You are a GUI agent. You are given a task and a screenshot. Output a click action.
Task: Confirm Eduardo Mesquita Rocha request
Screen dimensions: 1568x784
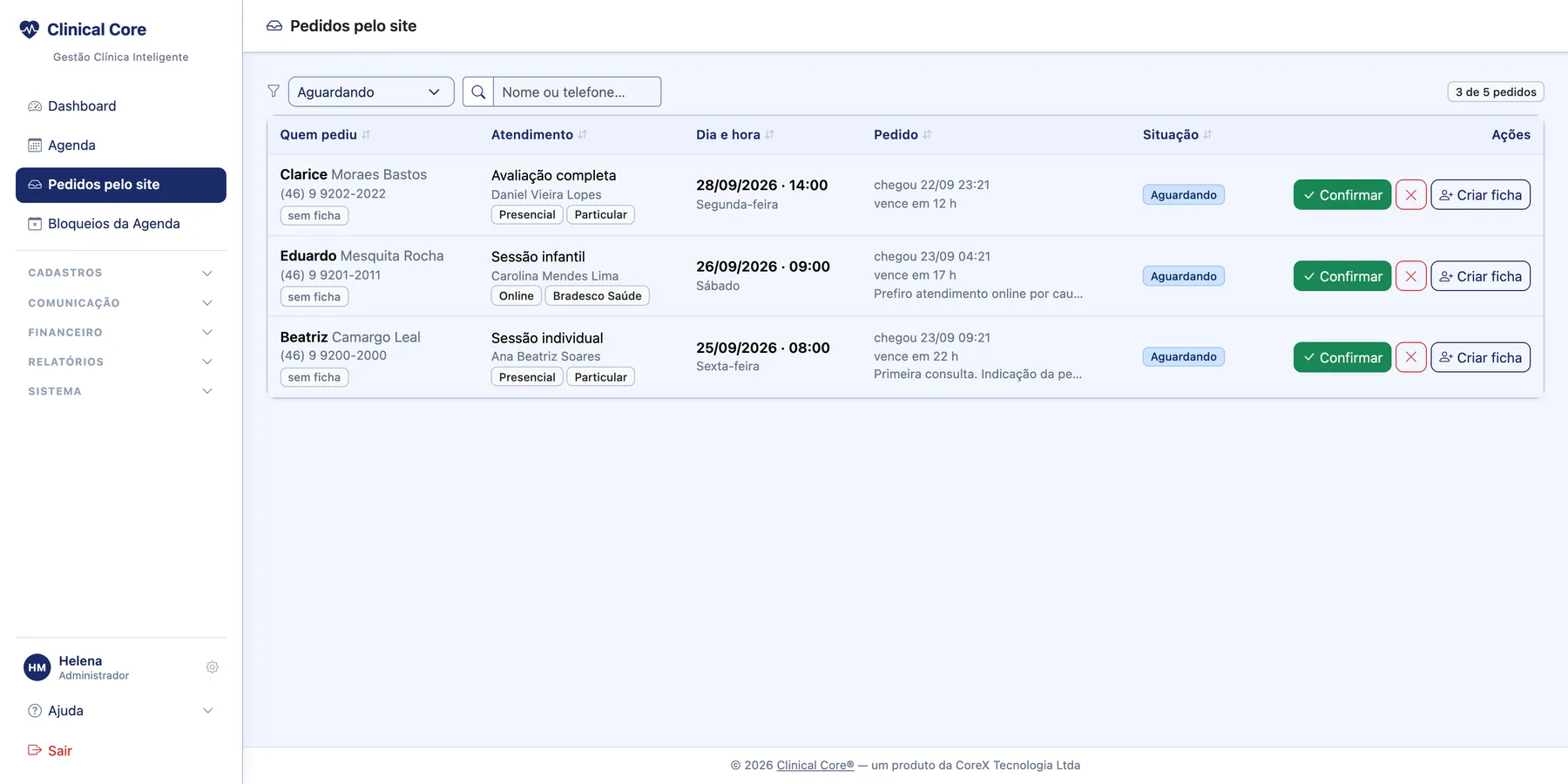1342,276
